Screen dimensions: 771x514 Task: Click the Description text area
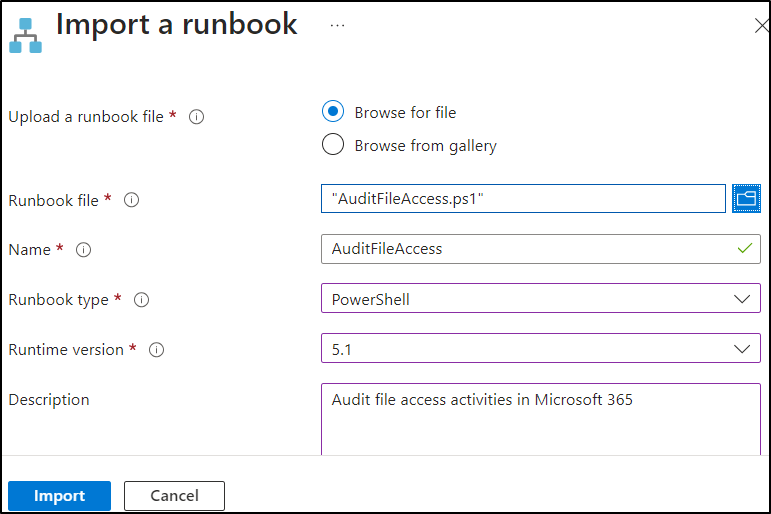coord(541,419)
